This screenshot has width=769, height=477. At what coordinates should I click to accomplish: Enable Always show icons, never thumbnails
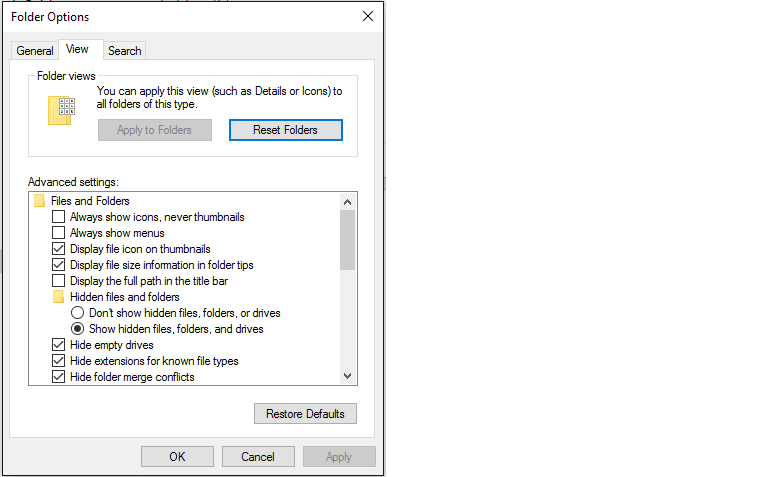click(x=58, y=217)
